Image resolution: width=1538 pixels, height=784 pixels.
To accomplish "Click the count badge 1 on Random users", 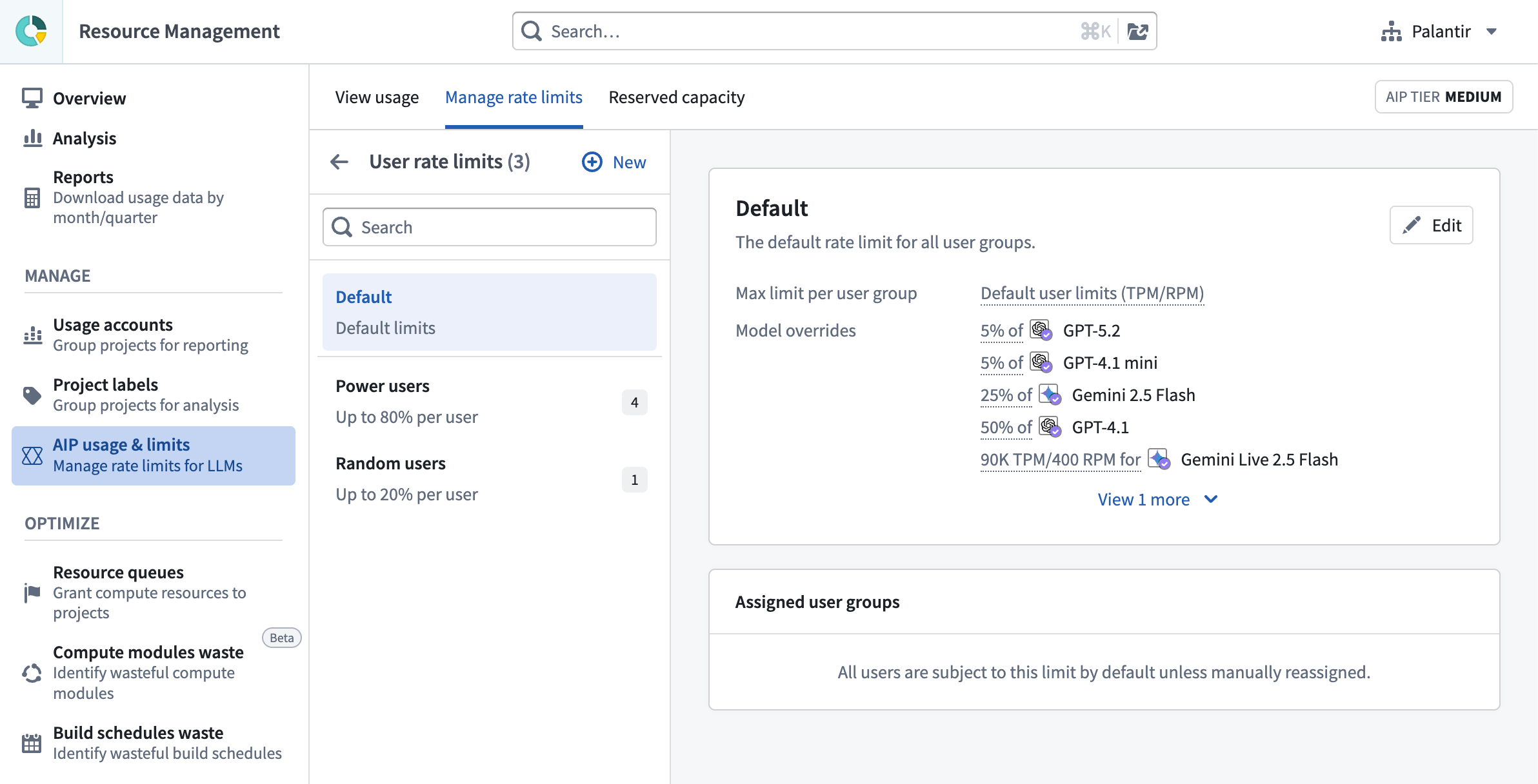I will (x=634, y=480).
